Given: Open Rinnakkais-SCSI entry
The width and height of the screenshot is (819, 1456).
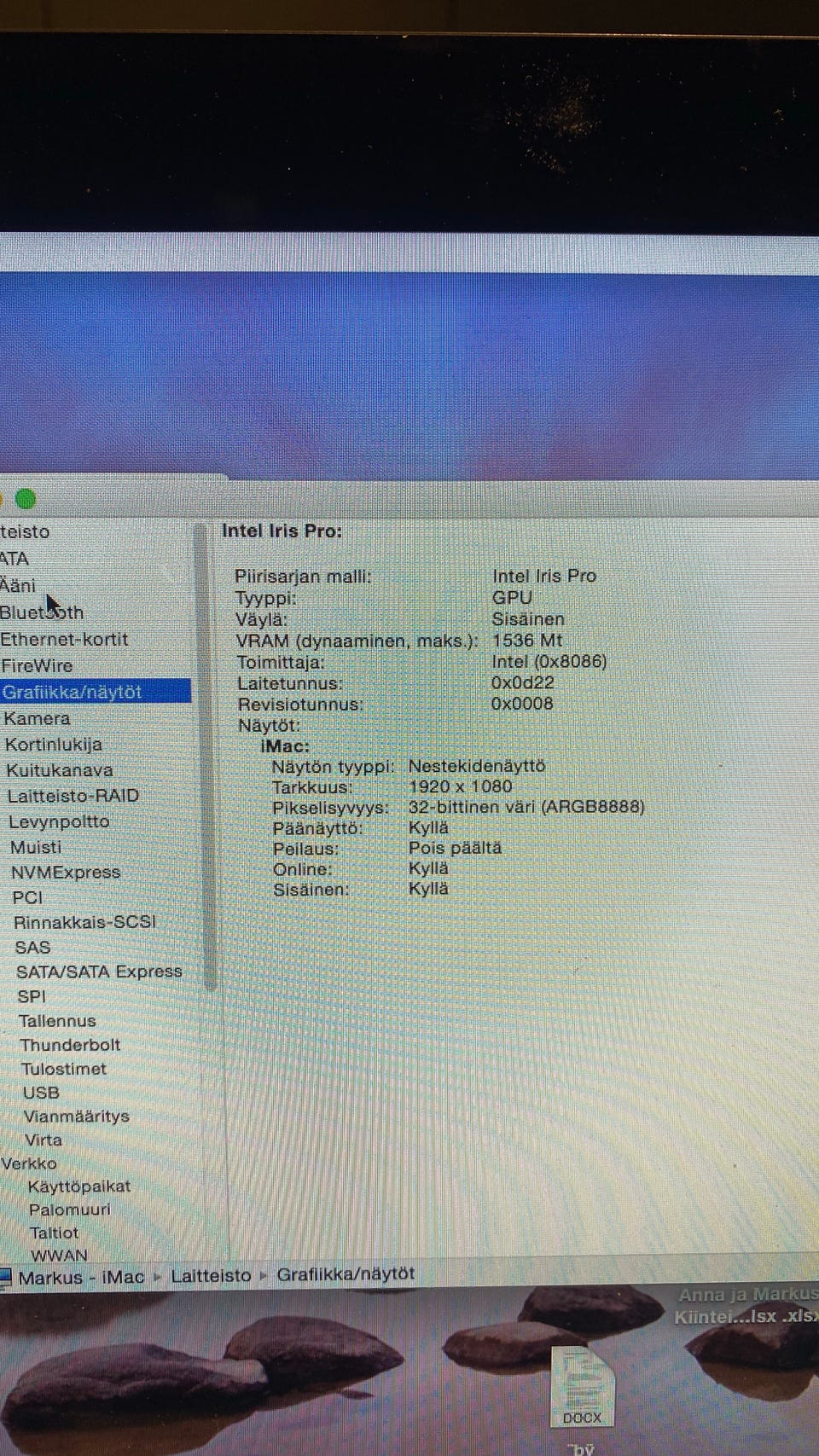Looking at the screenshot, I should coord(85,922).
